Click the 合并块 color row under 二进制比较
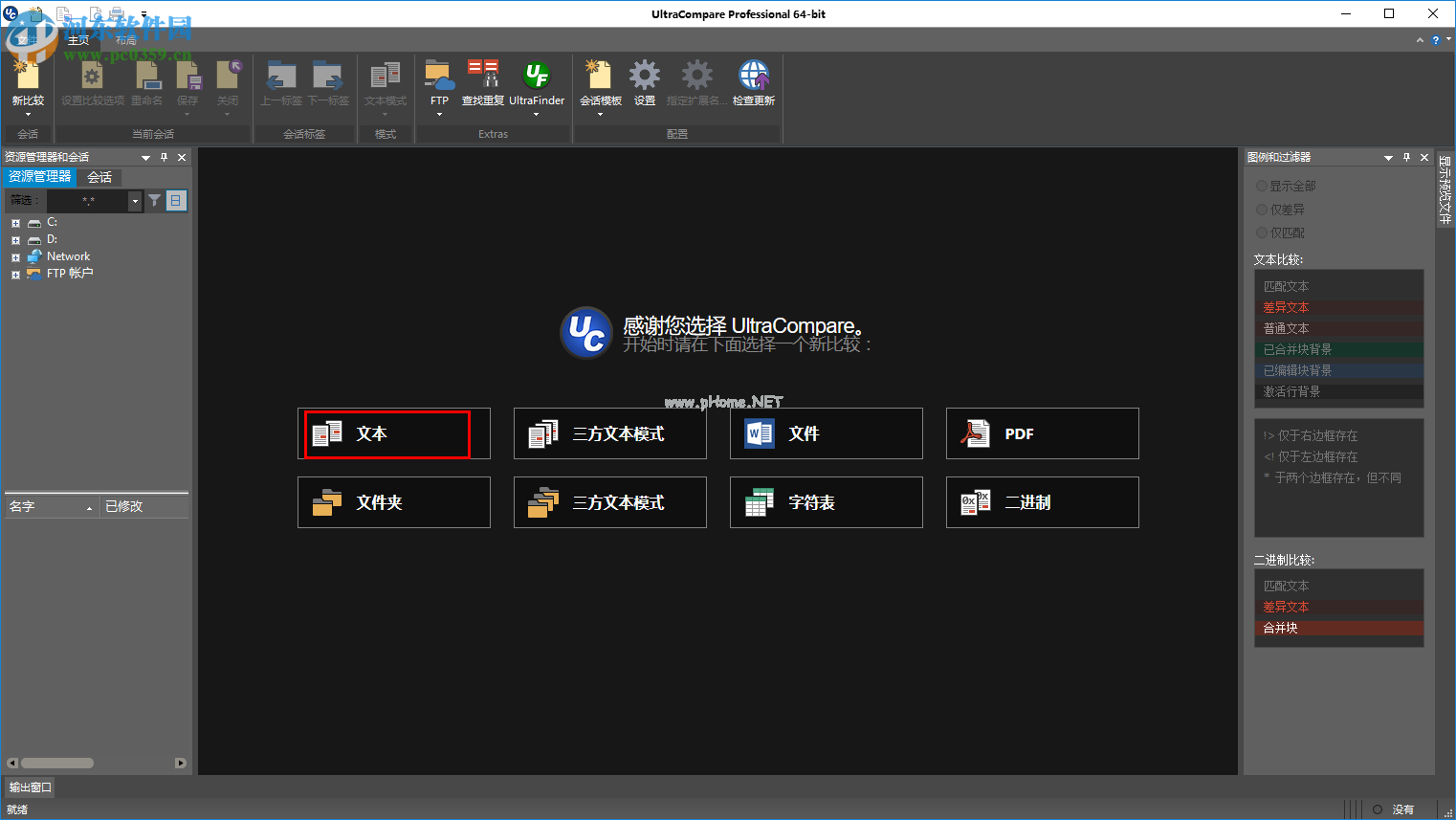Image resolution: width=1456 pixels, height=820 pixels. click(1339, 628)
